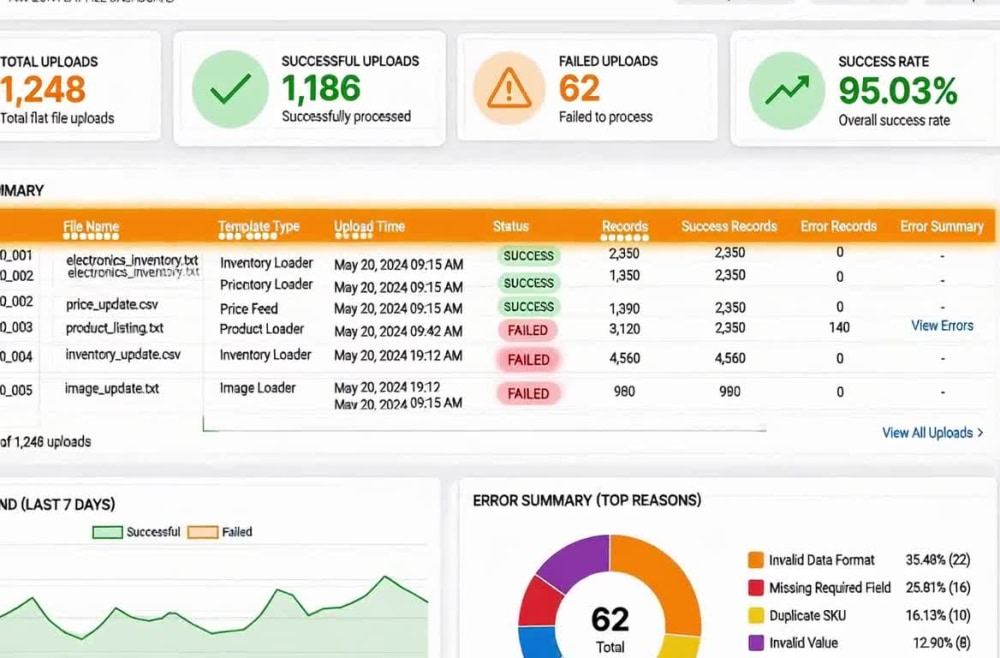Click the 95.03% success rate figure

[x=898, y=91]
